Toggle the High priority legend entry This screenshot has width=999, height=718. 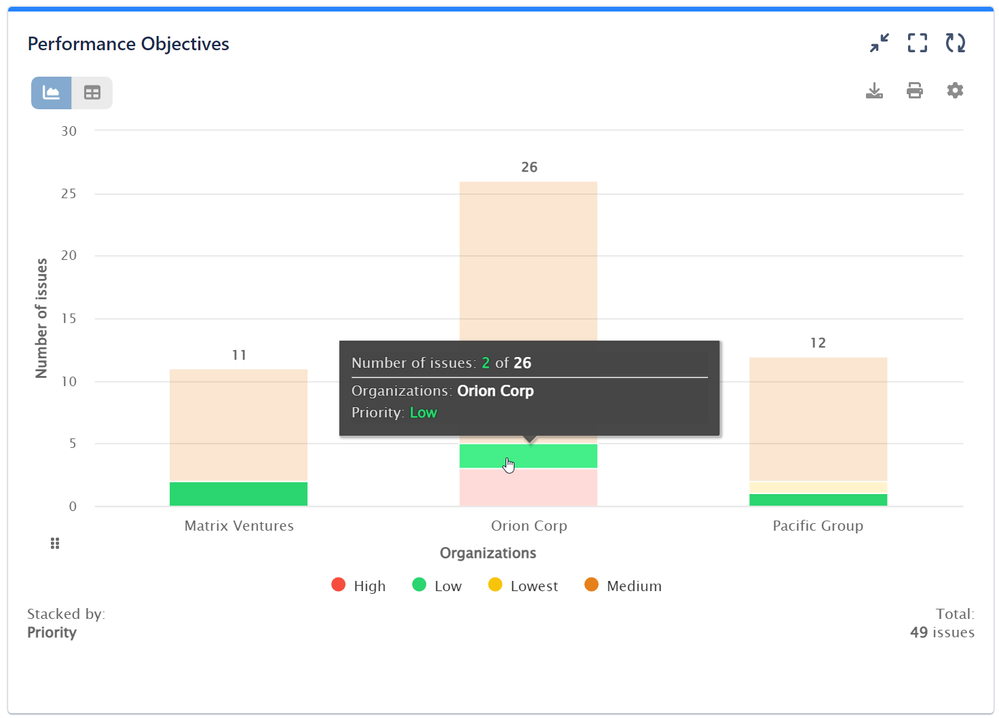click(358, 585)
